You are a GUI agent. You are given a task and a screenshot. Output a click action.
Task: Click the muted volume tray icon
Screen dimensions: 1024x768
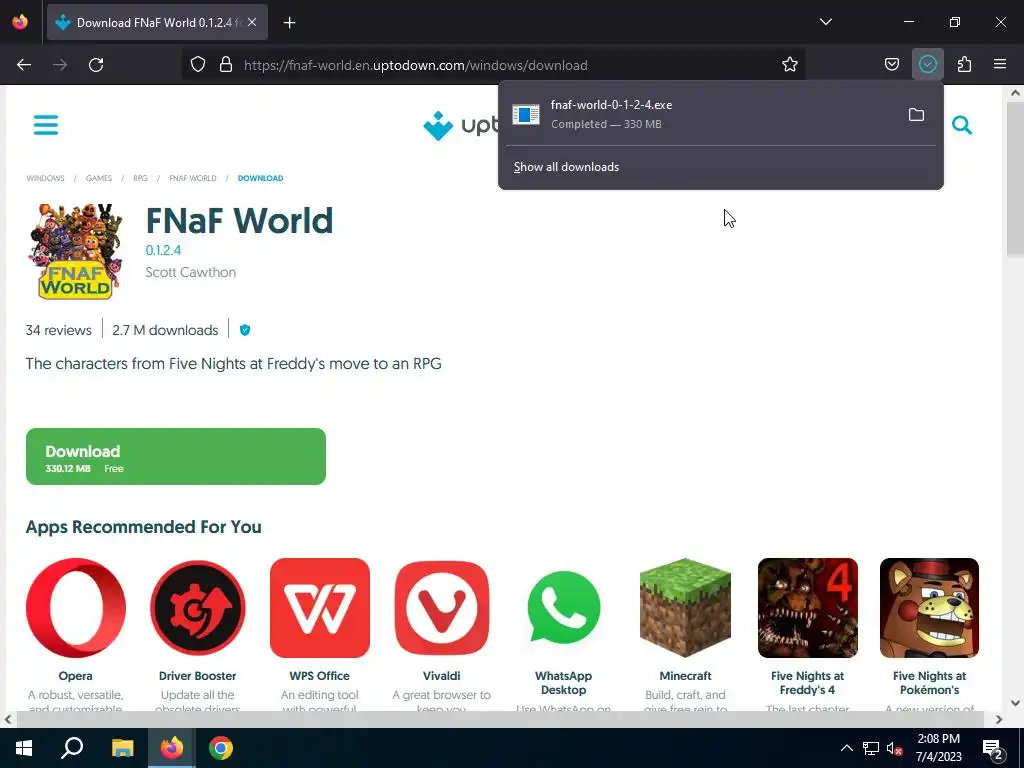coord(895,748)
